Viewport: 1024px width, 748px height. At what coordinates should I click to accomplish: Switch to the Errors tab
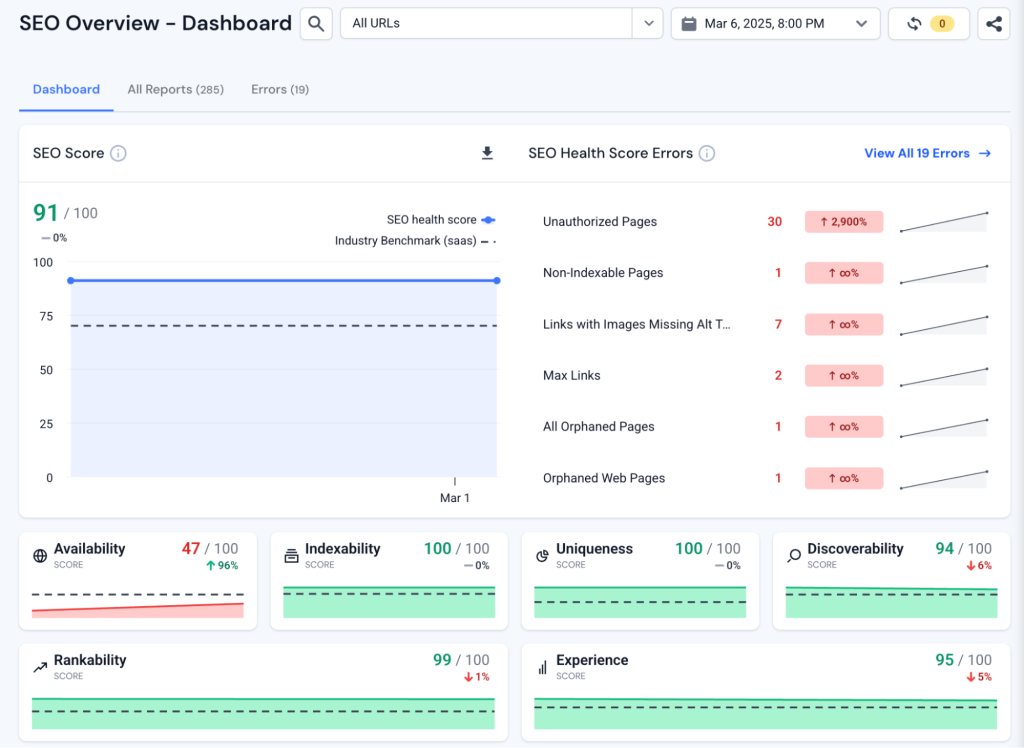coord(279,89)
